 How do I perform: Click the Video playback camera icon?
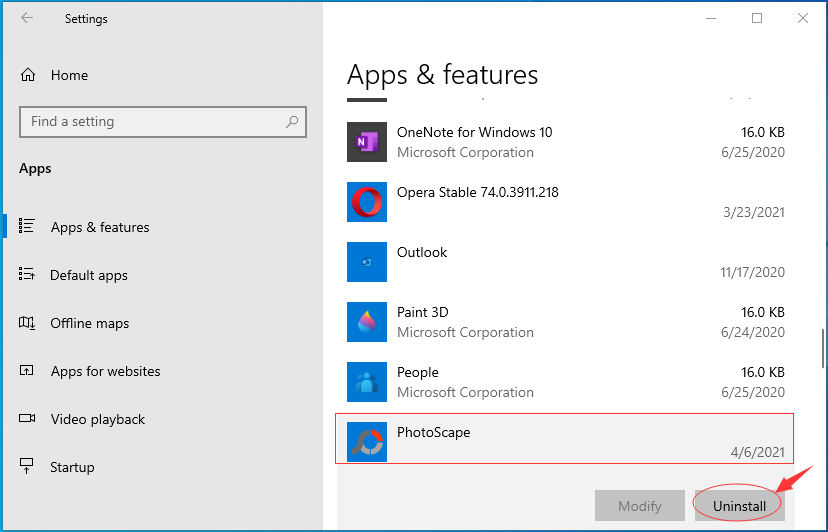click(27, 418)
